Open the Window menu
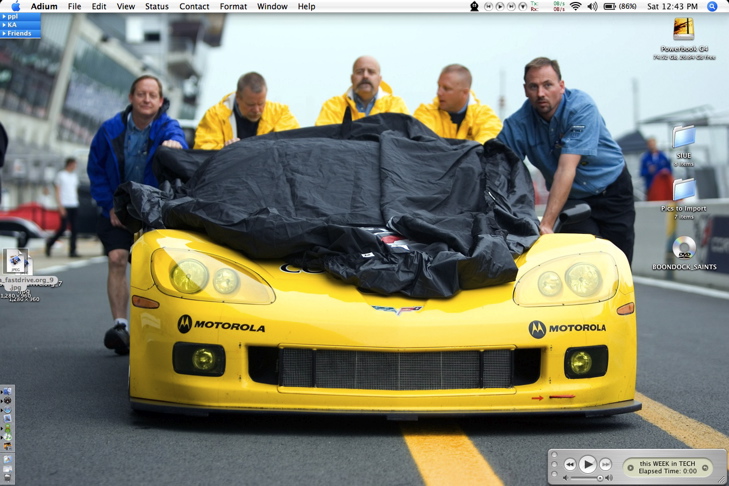Viewport: 729px width, 486px height. coord(272,7)
